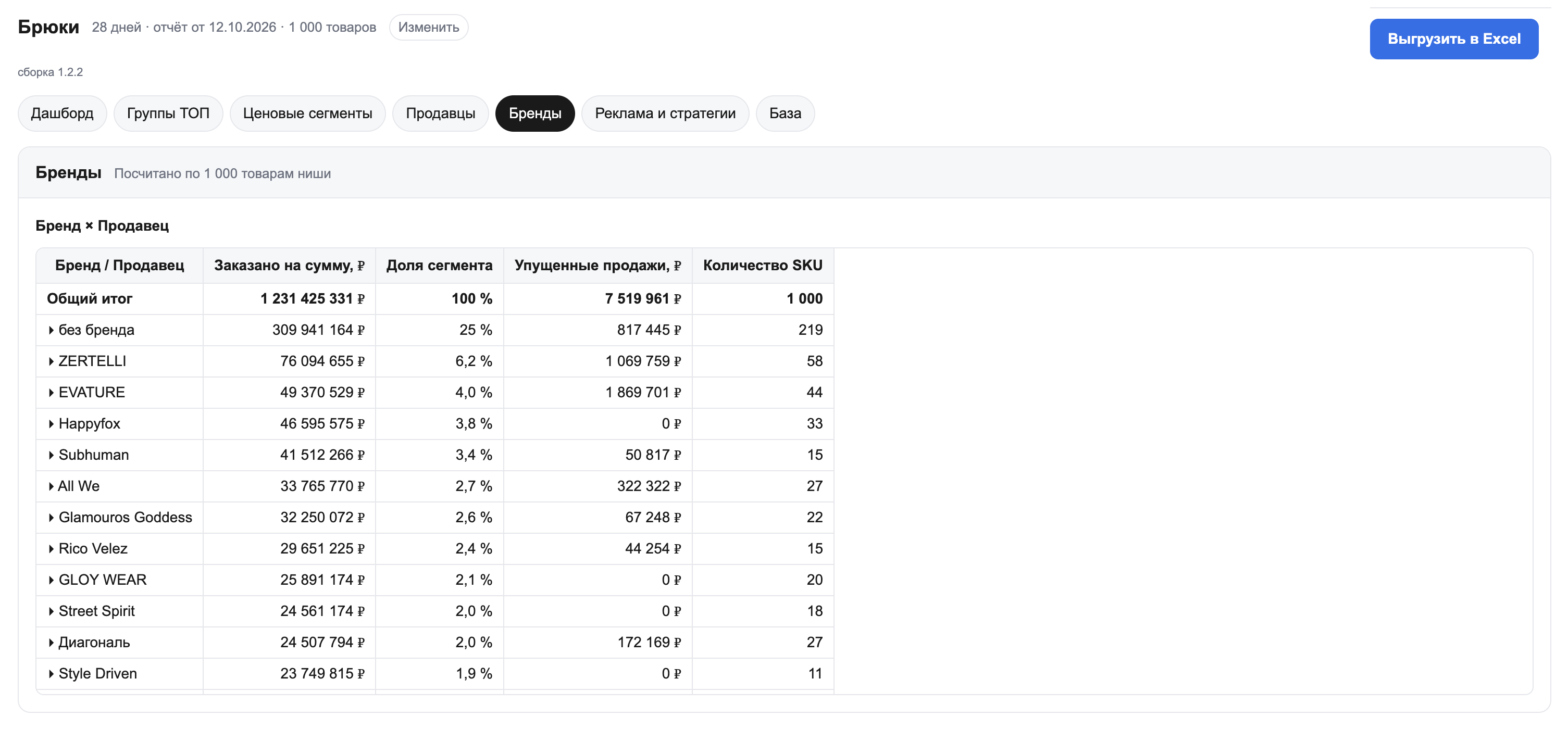The height and width of the screenshot is (754, 1568).
Task: Expand the EVATURE brand row
Action: pyautogui.click(x=51, y=393)
